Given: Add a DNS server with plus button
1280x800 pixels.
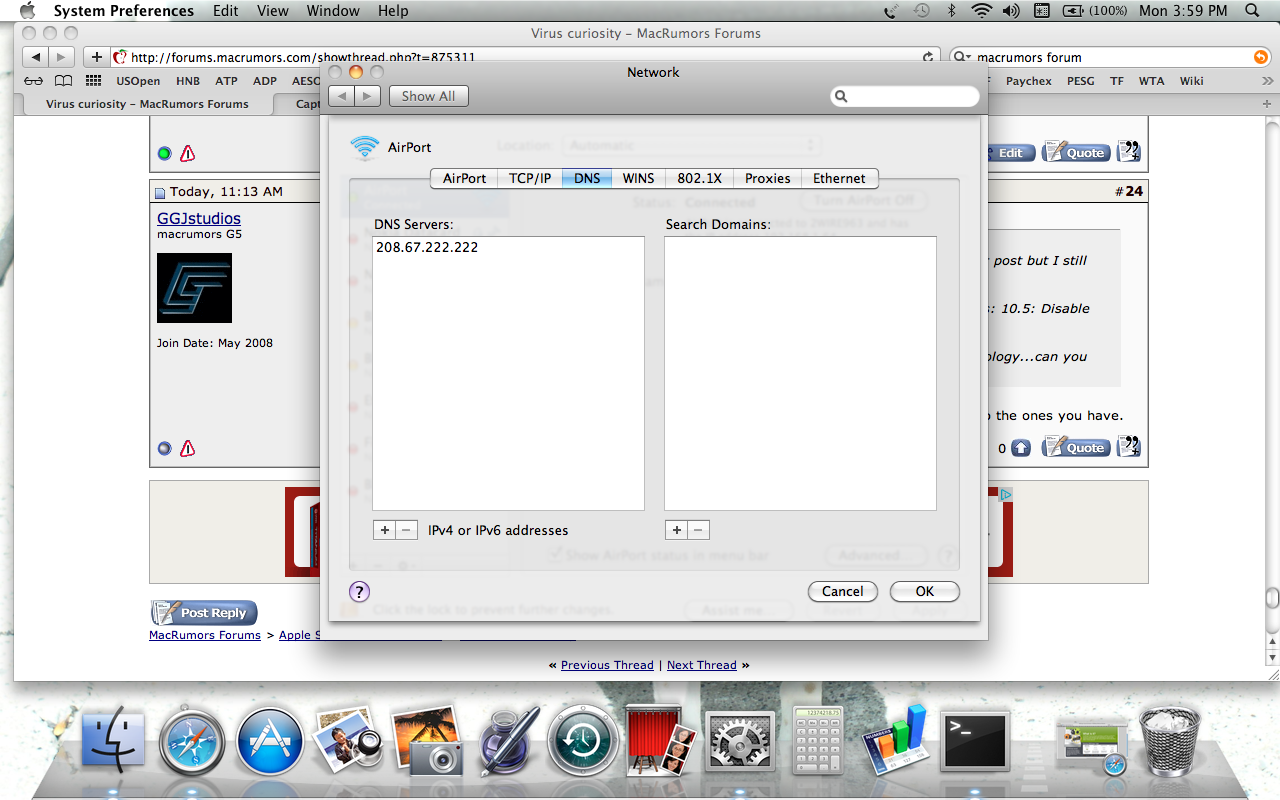Looking at the screenshot, I should point(384,530).
